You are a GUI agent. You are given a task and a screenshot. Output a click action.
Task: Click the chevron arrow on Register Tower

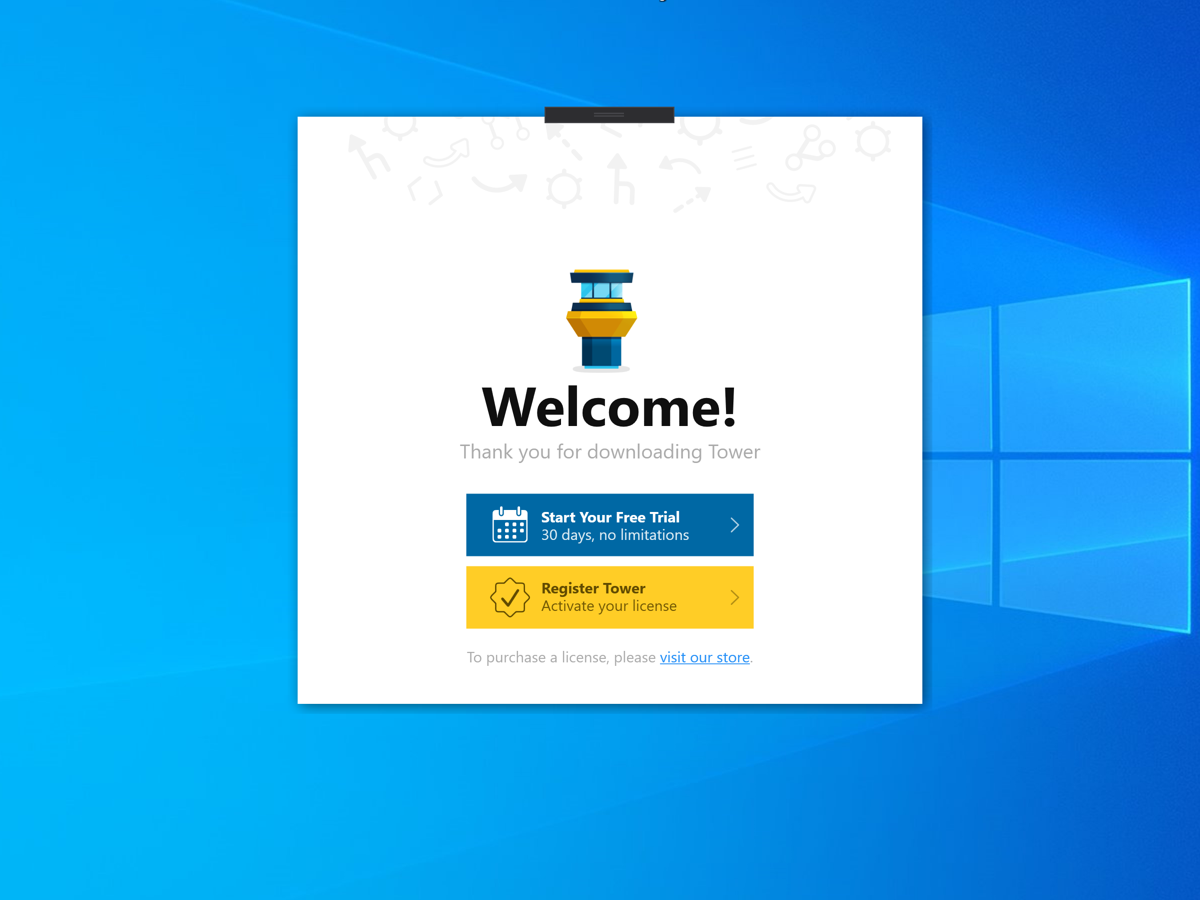(734, 598)
